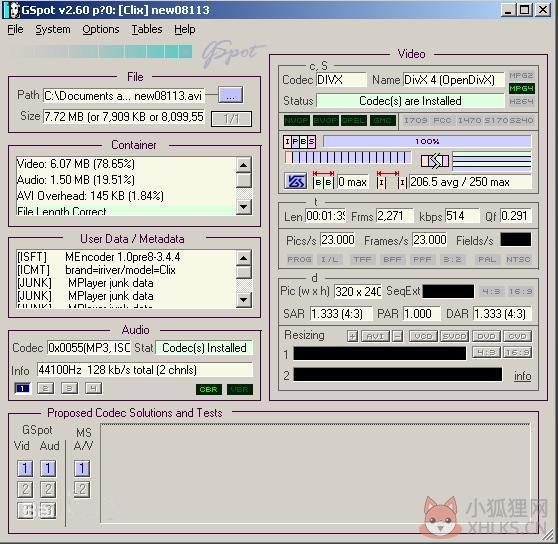The image size is (558, 544).
Task: Click the CBR audio bitrate indicator
Action: (209, 389)
